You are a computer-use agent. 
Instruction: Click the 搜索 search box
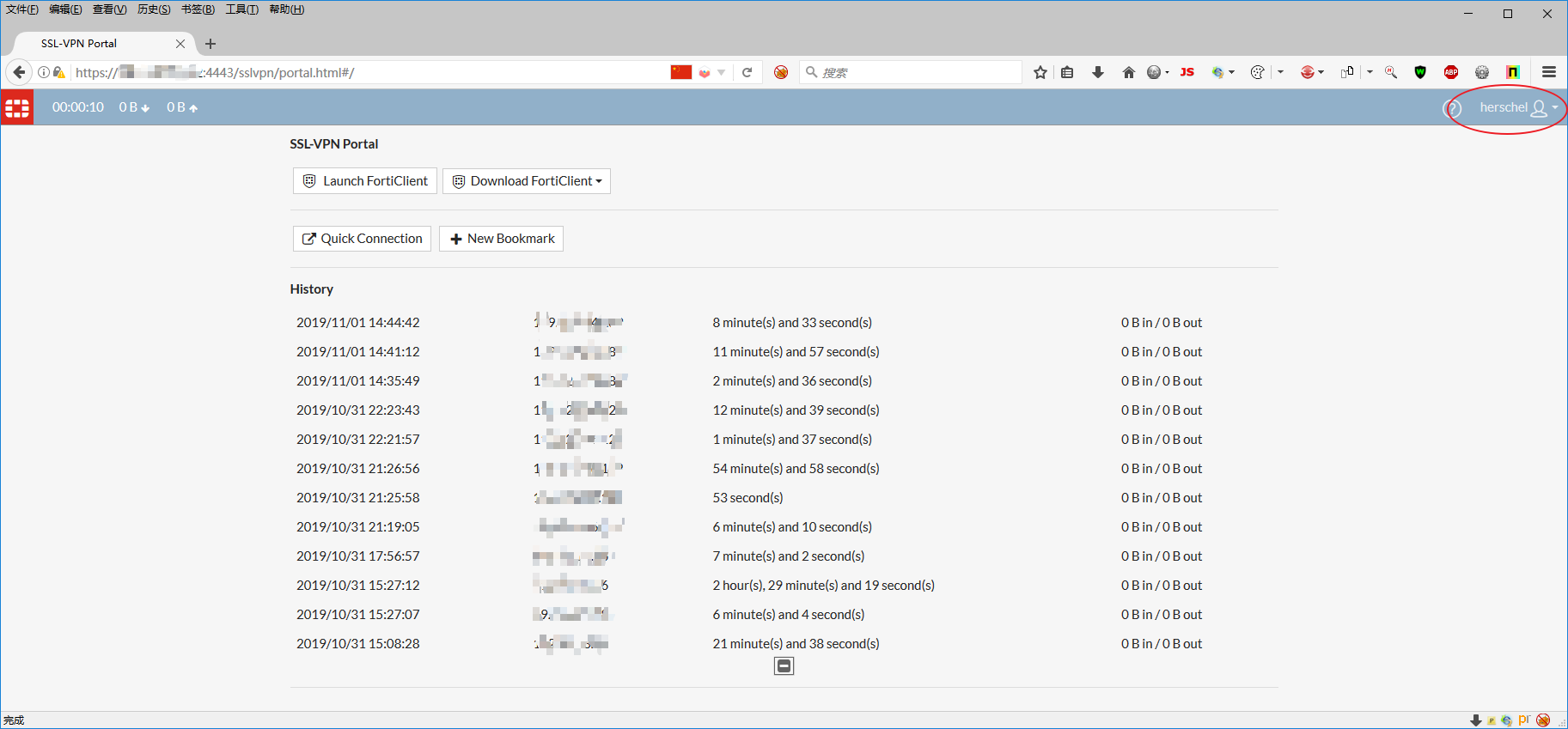[x=911, y=72]
